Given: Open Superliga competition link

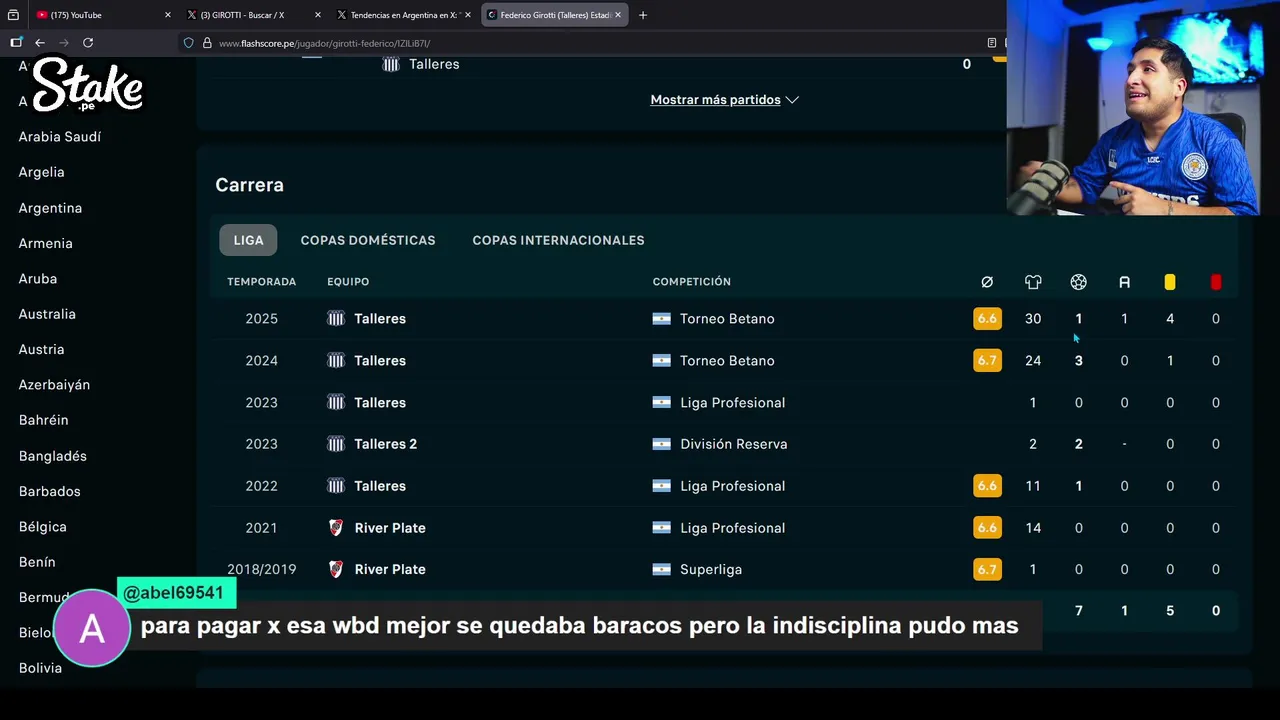Looking at the screenshot, I should pyautogui.click(x=711, y=570).
